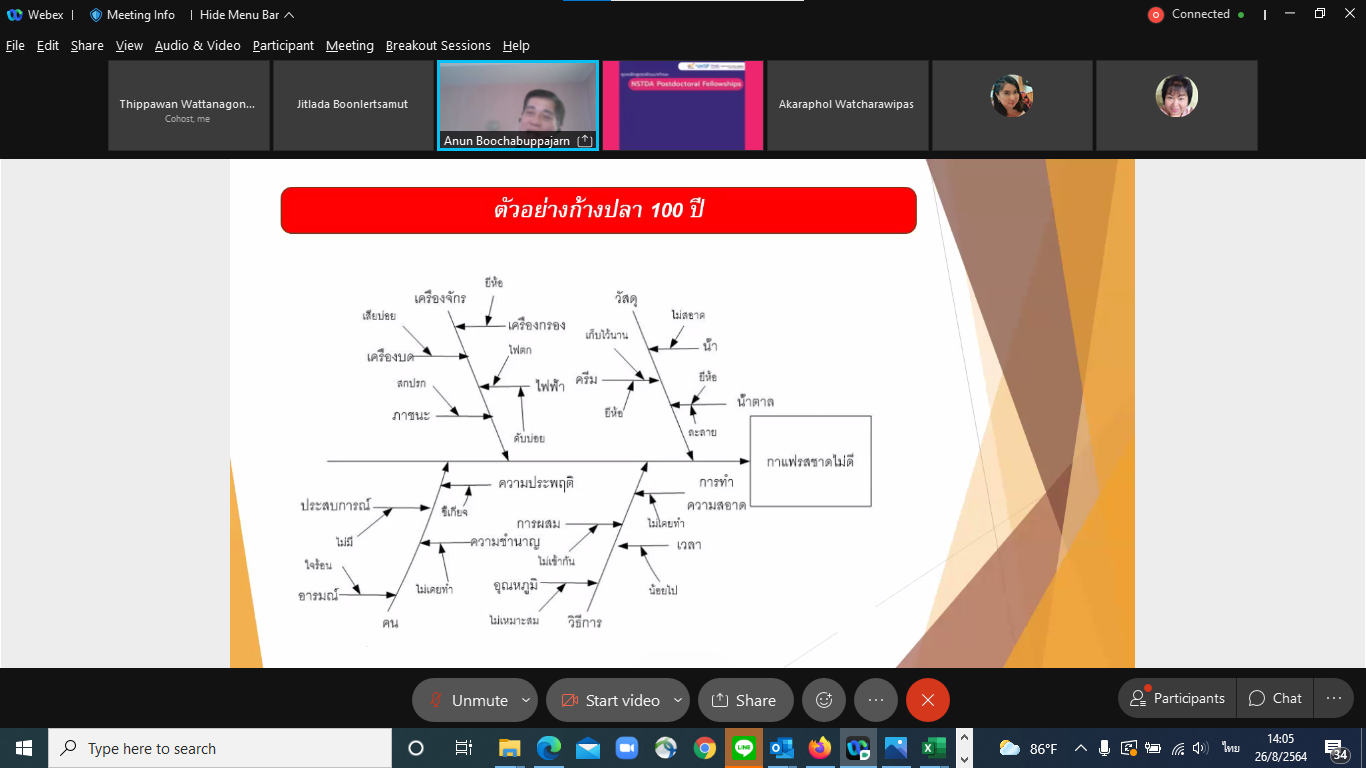Unmute the microphone
This screenshot has width=1366, height=768.
point(467,700)
